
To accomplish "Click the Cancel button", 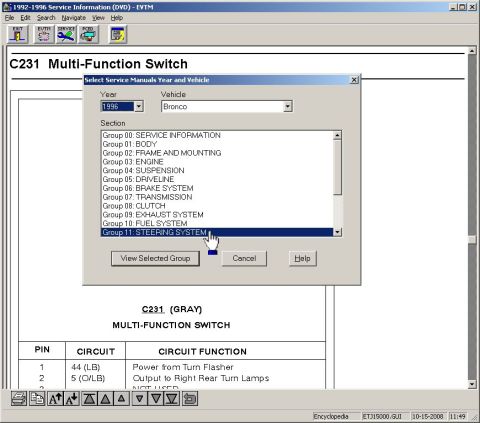I will pos(244,258).
